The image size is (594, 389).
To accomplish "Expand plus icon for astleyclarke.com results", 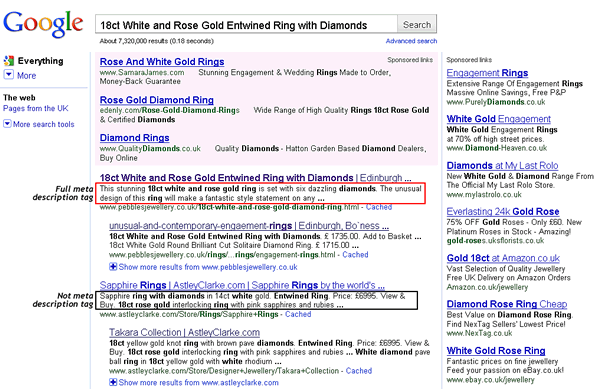I will click(x=113, y=382).
